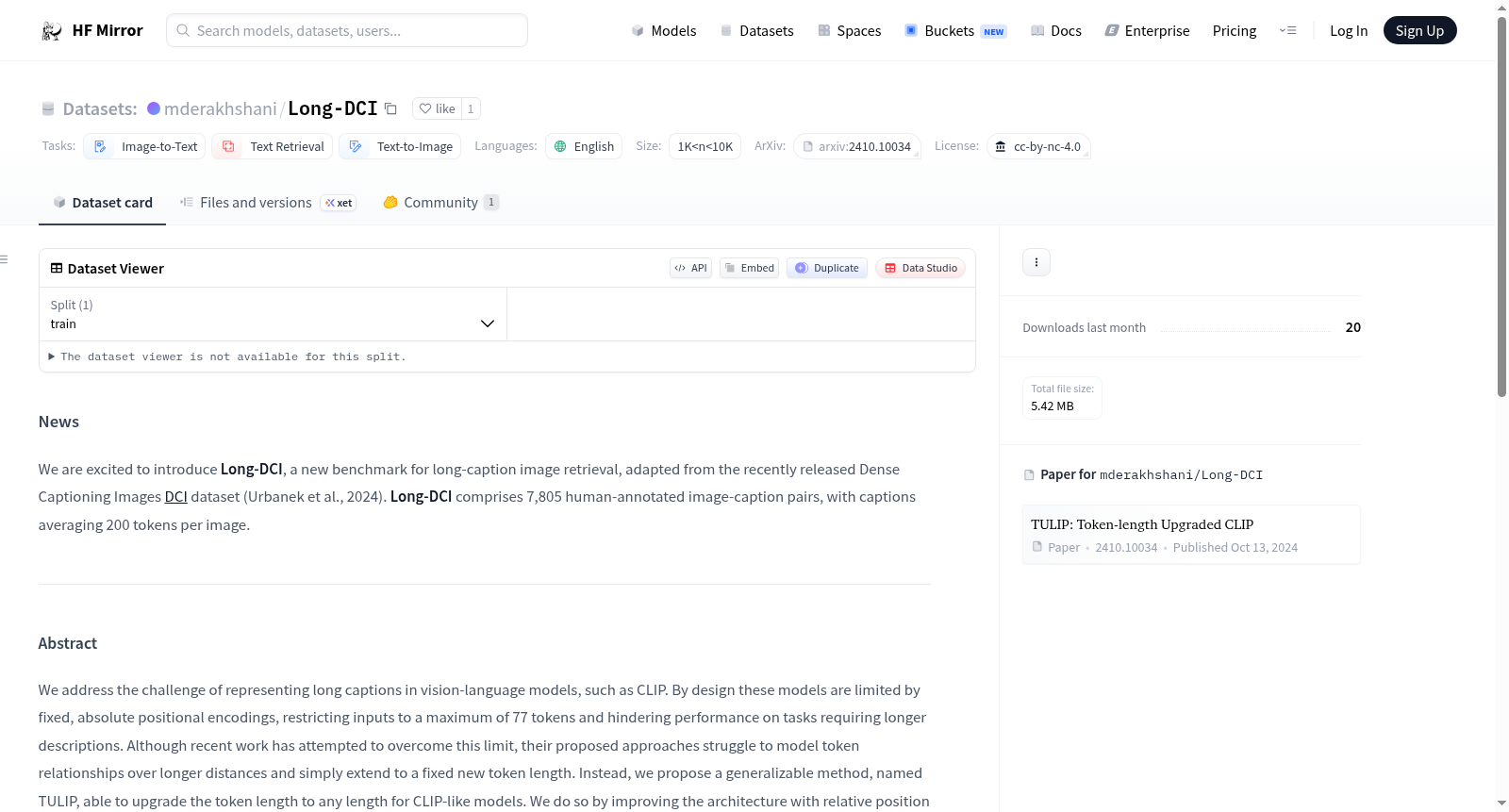Click the Downloads last month count 20

pyautogui.click(x=1353, y=327)
